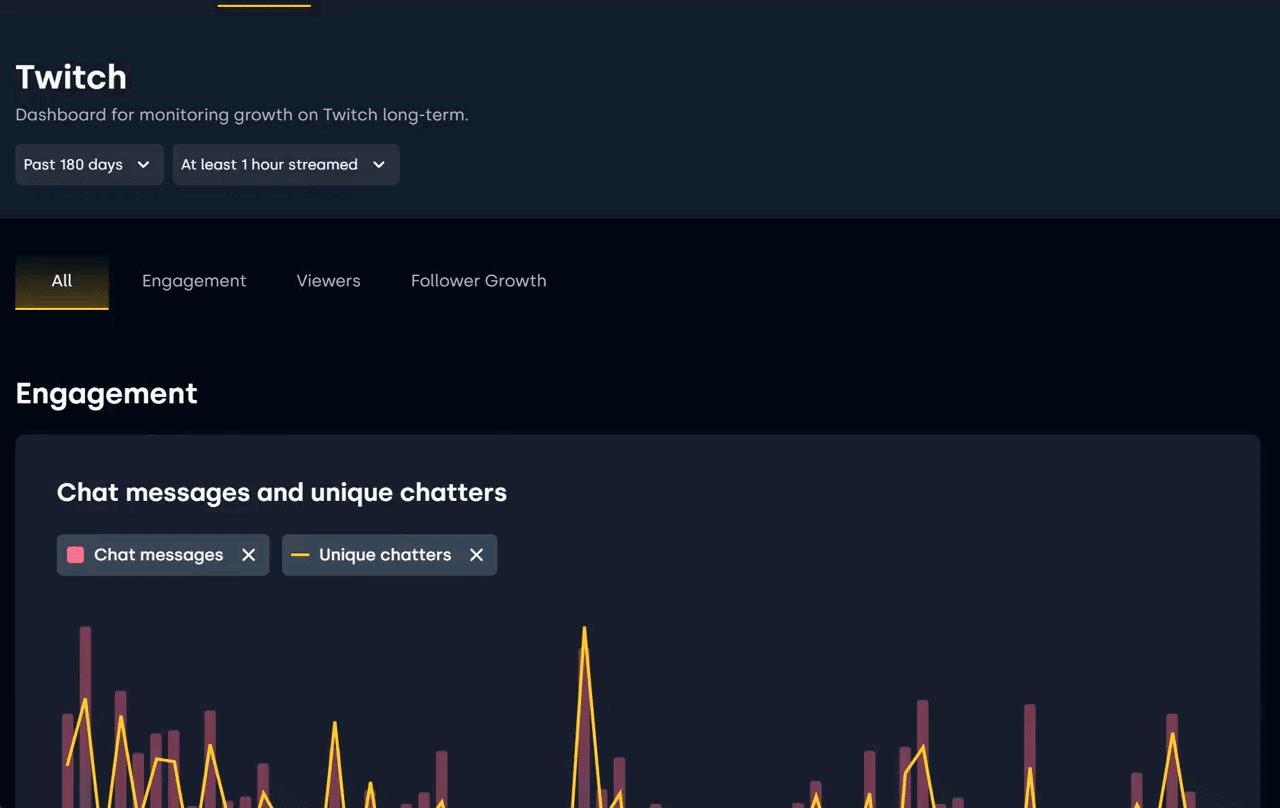Click the Twitch page title
The height and width of the screenshot is (808, 1280).
[71, 77]
